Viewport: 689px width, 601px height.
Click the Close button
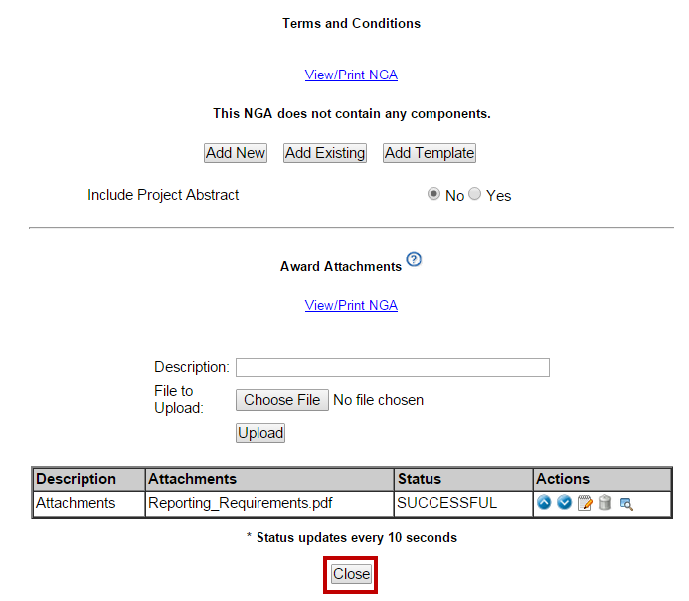351,574
